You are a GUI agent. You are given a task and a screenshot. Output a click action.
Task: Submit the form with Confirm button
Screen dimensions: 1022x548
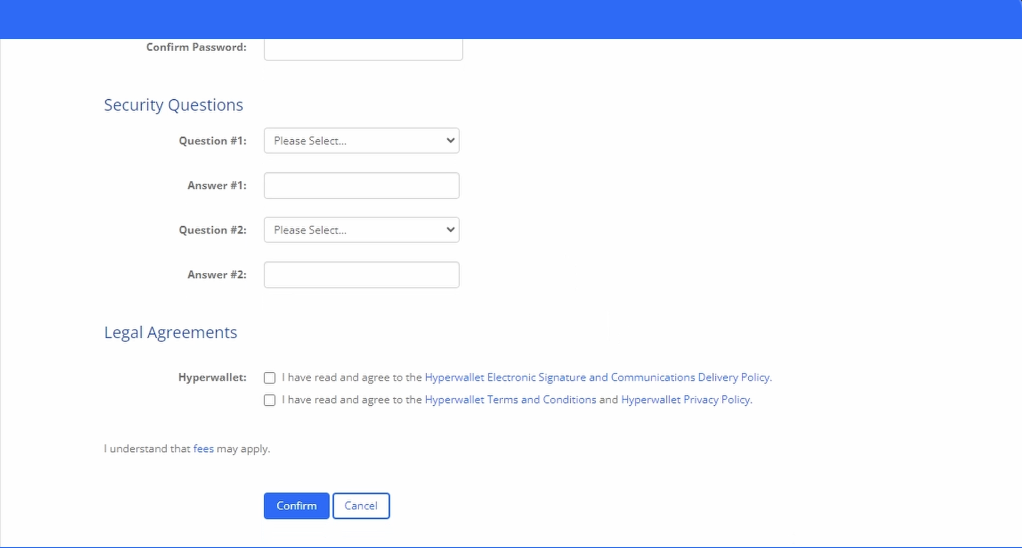pyautogui.click(x=297, y=506)
